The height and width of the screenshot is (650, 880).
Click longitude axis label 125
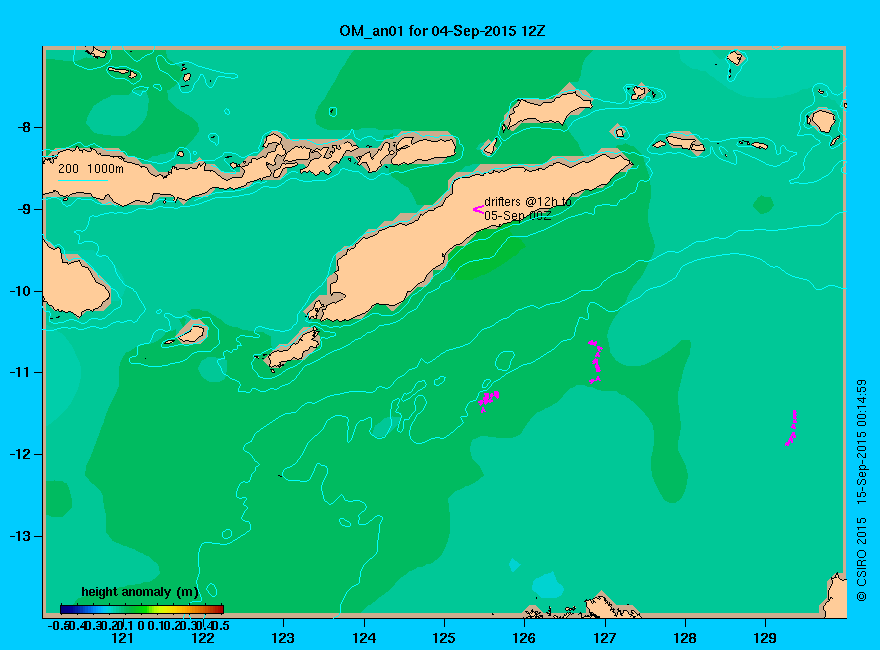pyautogui.click(x=444, y=638)
